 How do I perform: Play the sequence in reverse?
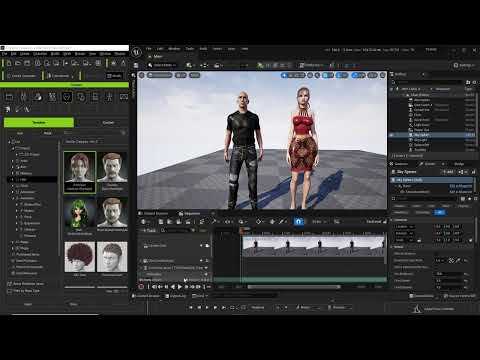[x=173, y=287]
